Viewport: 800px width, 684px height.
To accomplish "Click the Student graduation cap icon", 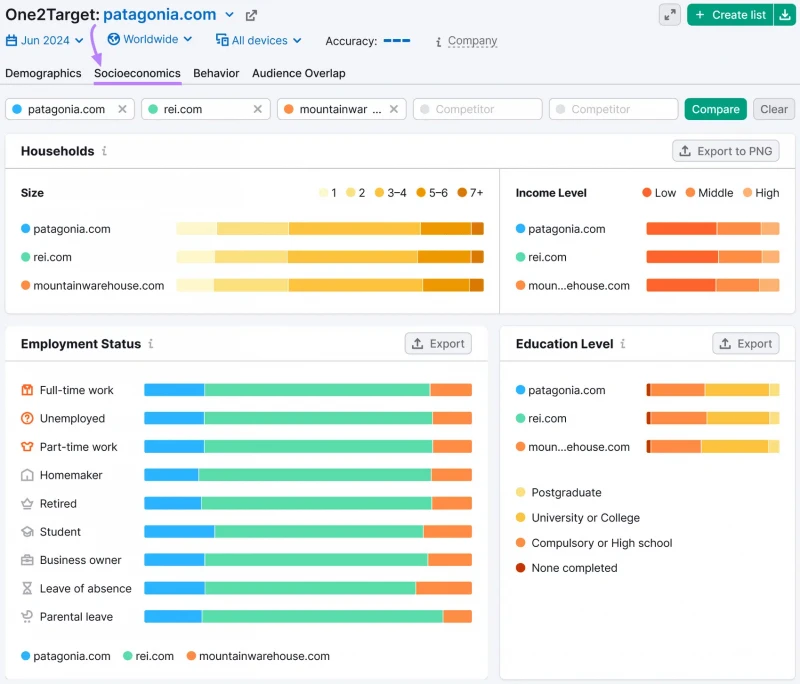I will [x=27, y=532].
